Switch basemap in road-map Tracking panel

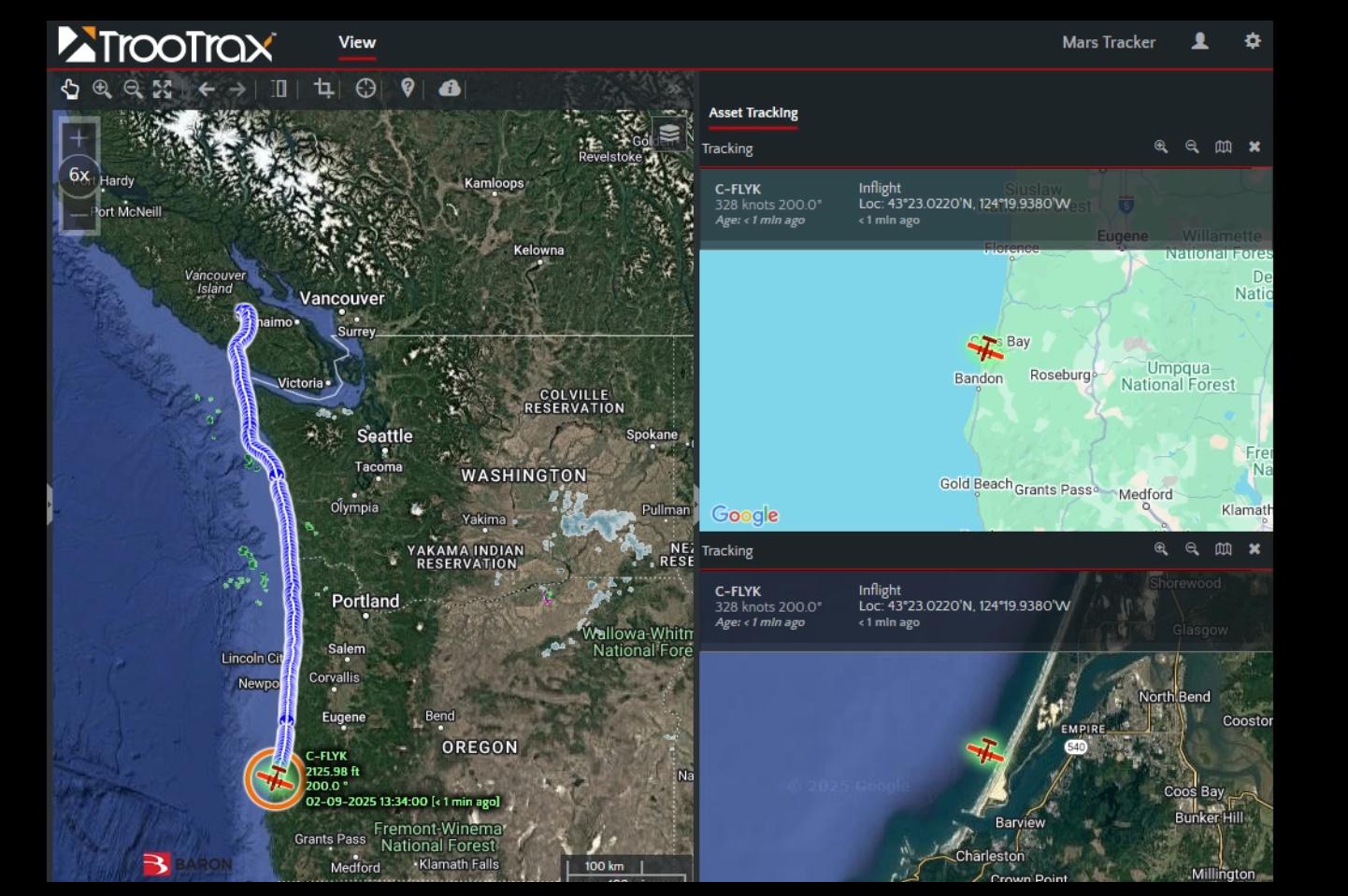pyautogui.click(x=1224, y=147)
